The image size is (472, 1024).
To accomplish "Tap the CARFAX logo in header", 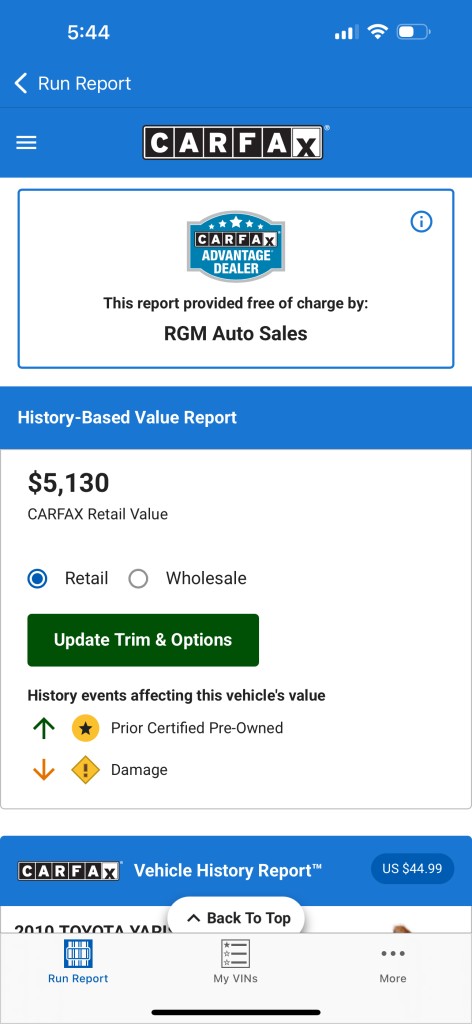I will coord(233,142).
